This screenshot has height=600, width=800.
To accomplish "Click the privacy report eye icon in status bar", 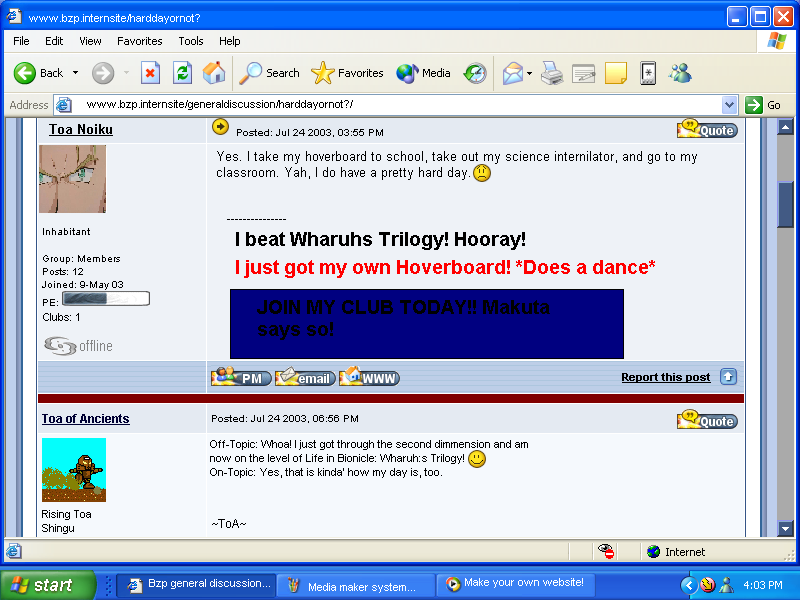I will (606, 552).
